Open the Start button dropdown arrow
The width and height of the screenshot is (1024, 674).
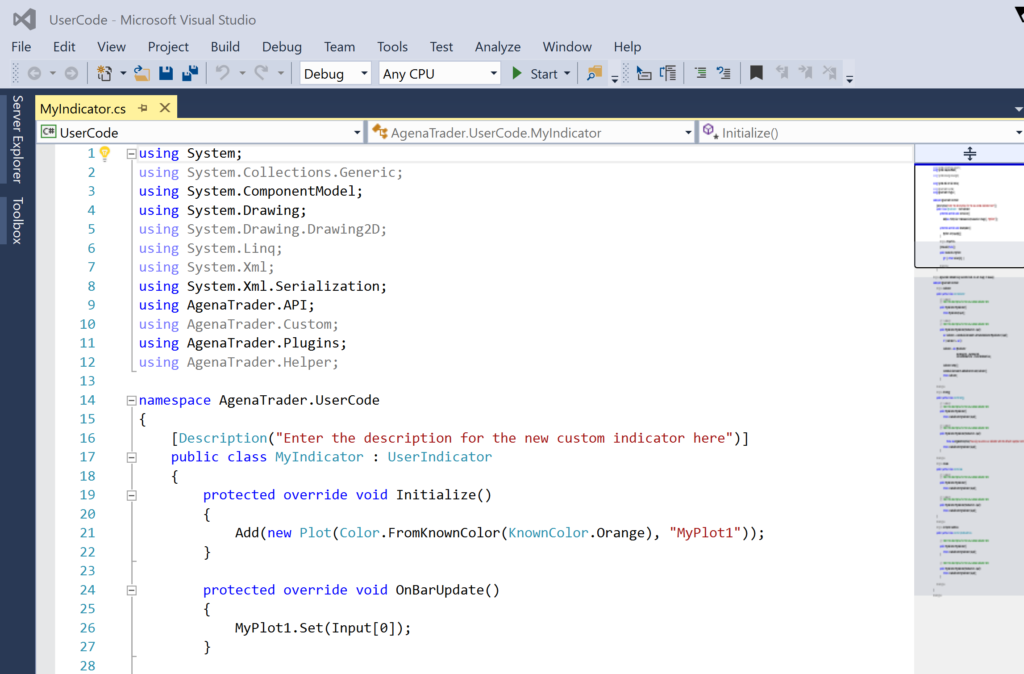coord(567,74)
